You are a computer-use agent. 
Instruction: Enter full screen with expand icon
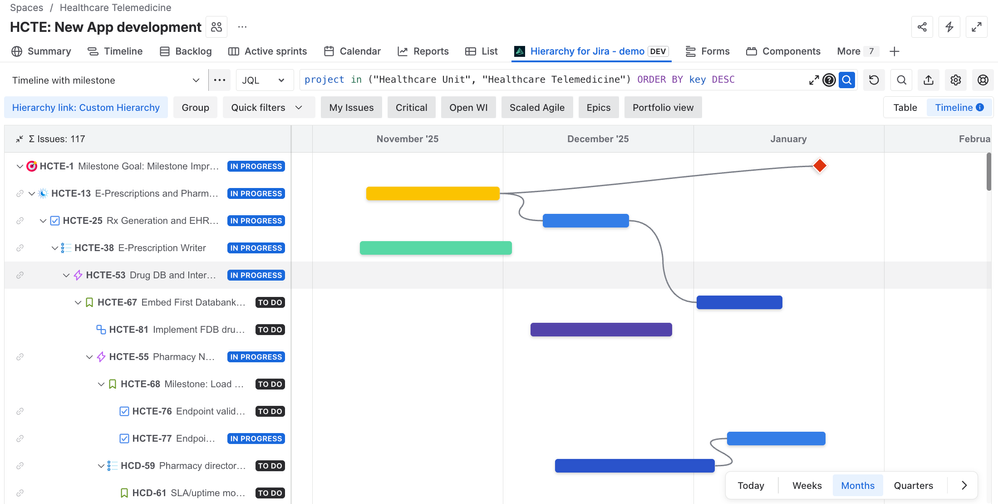976,27
